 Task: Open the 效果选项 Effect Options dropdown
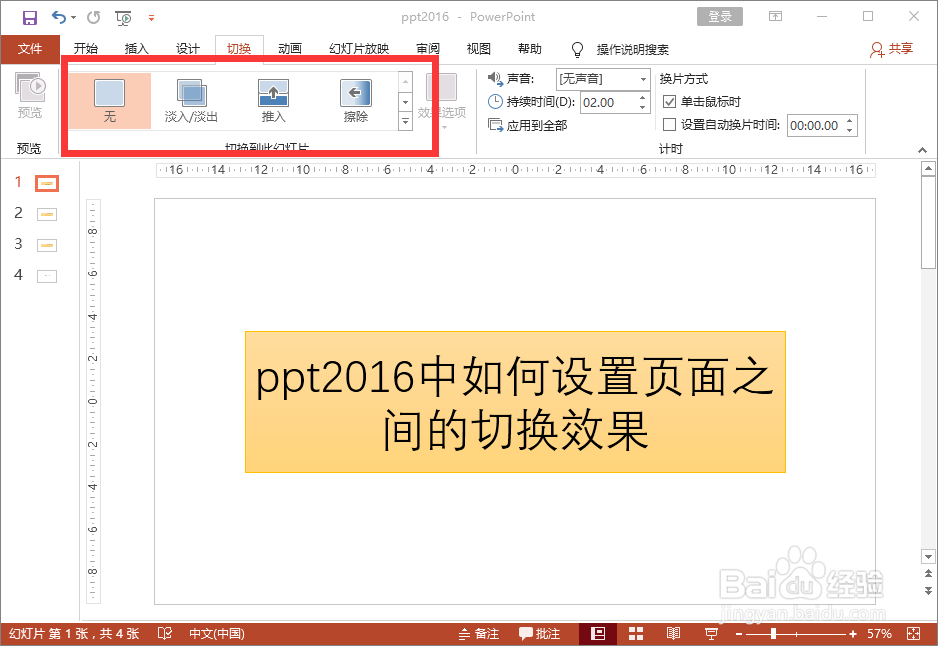[441, 100]
